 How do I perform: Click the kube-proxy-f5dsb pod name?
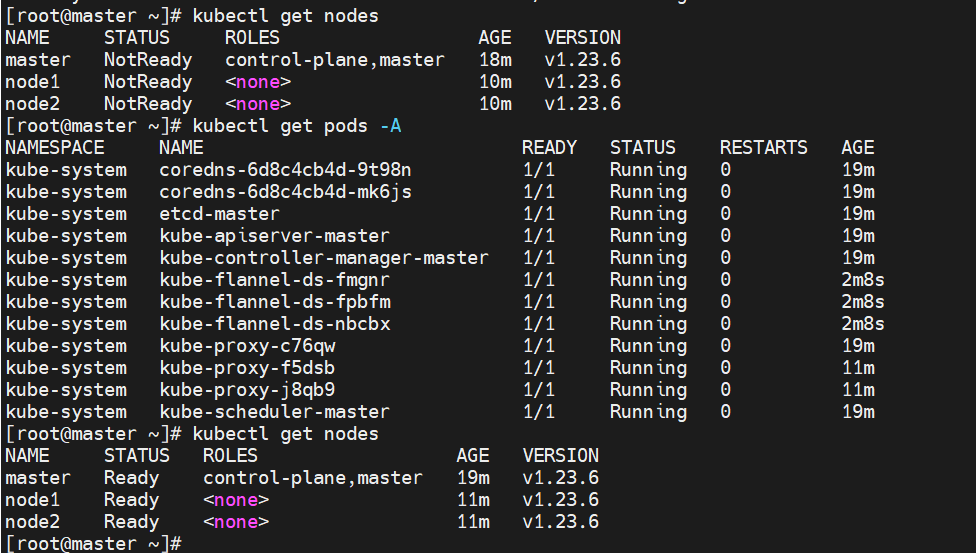pos(247,368)
